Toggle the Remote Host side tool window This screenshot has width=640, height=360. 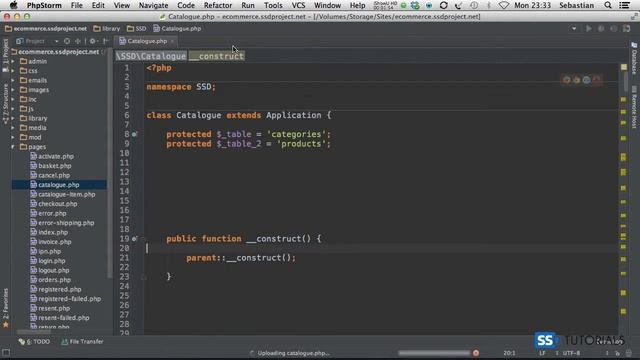point(634,107)
